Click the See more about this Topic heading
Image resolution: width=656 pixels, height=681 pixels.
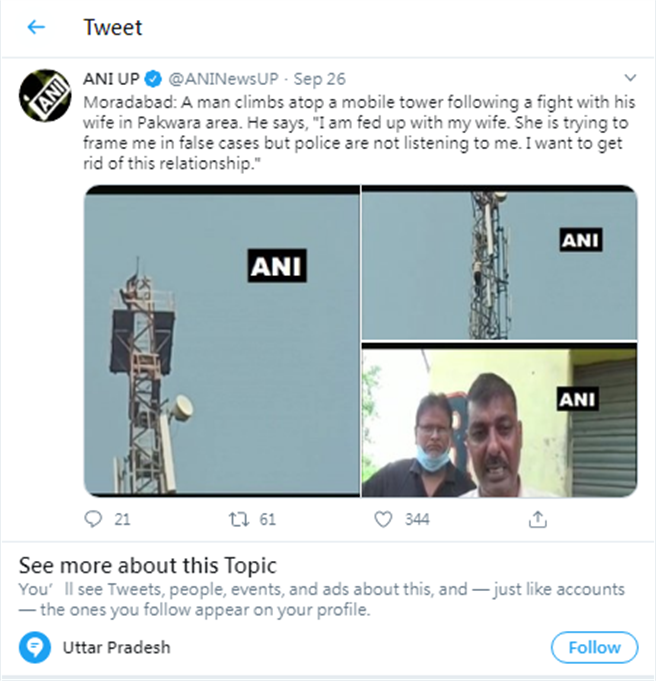click(x=148, y=565)
